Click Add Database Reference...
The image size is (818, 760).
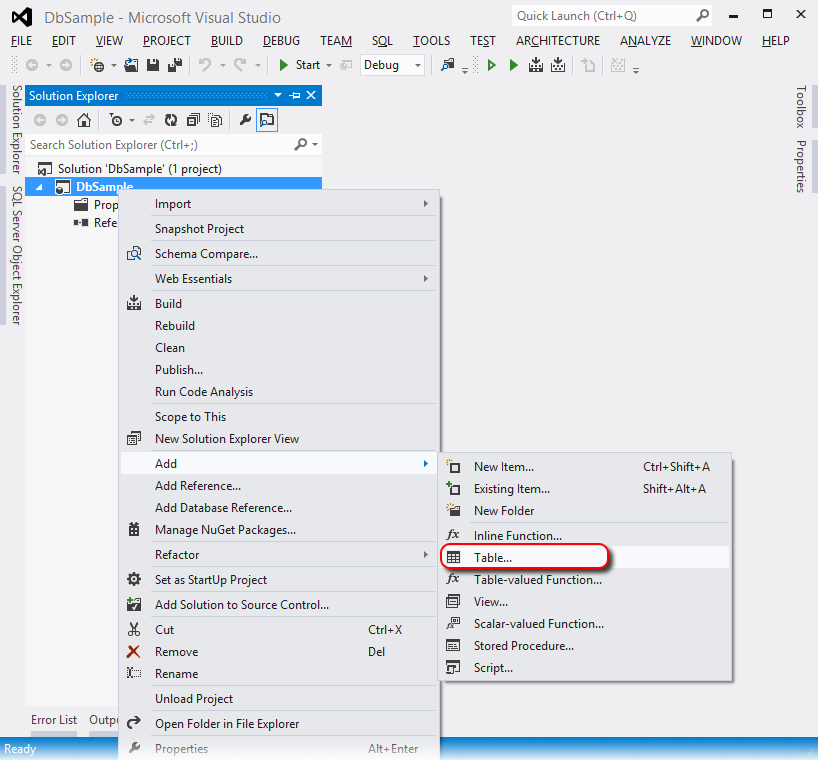(x=279, y=508)
